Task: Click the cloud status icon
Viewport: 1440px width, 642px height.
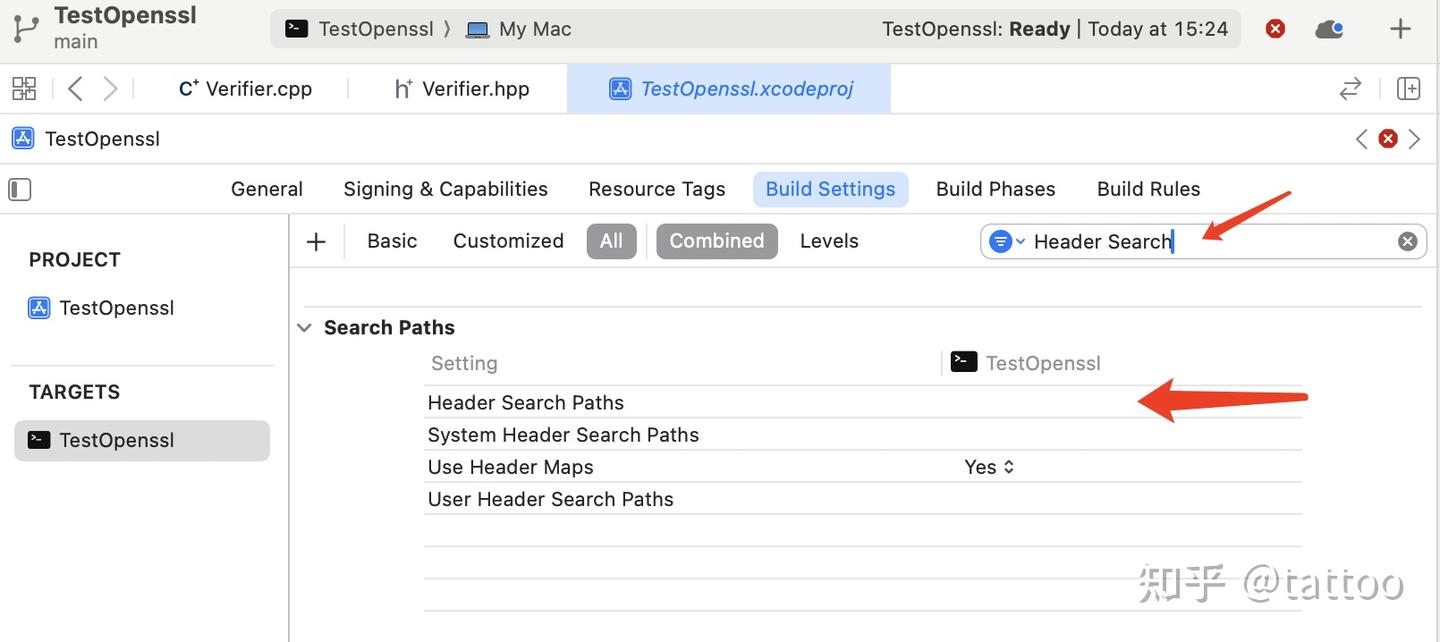Action: (x=1329, y=29)
